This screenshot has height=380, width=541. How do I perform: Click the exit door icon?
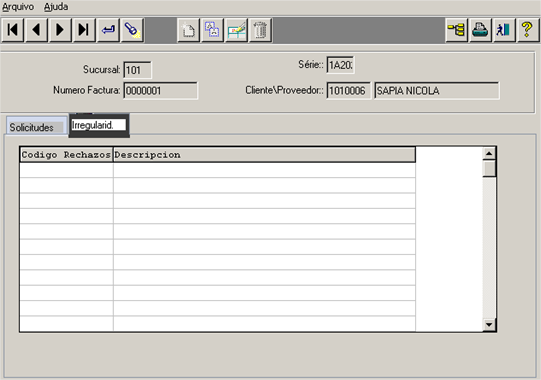pyautogui.click(x=504, y=30)
